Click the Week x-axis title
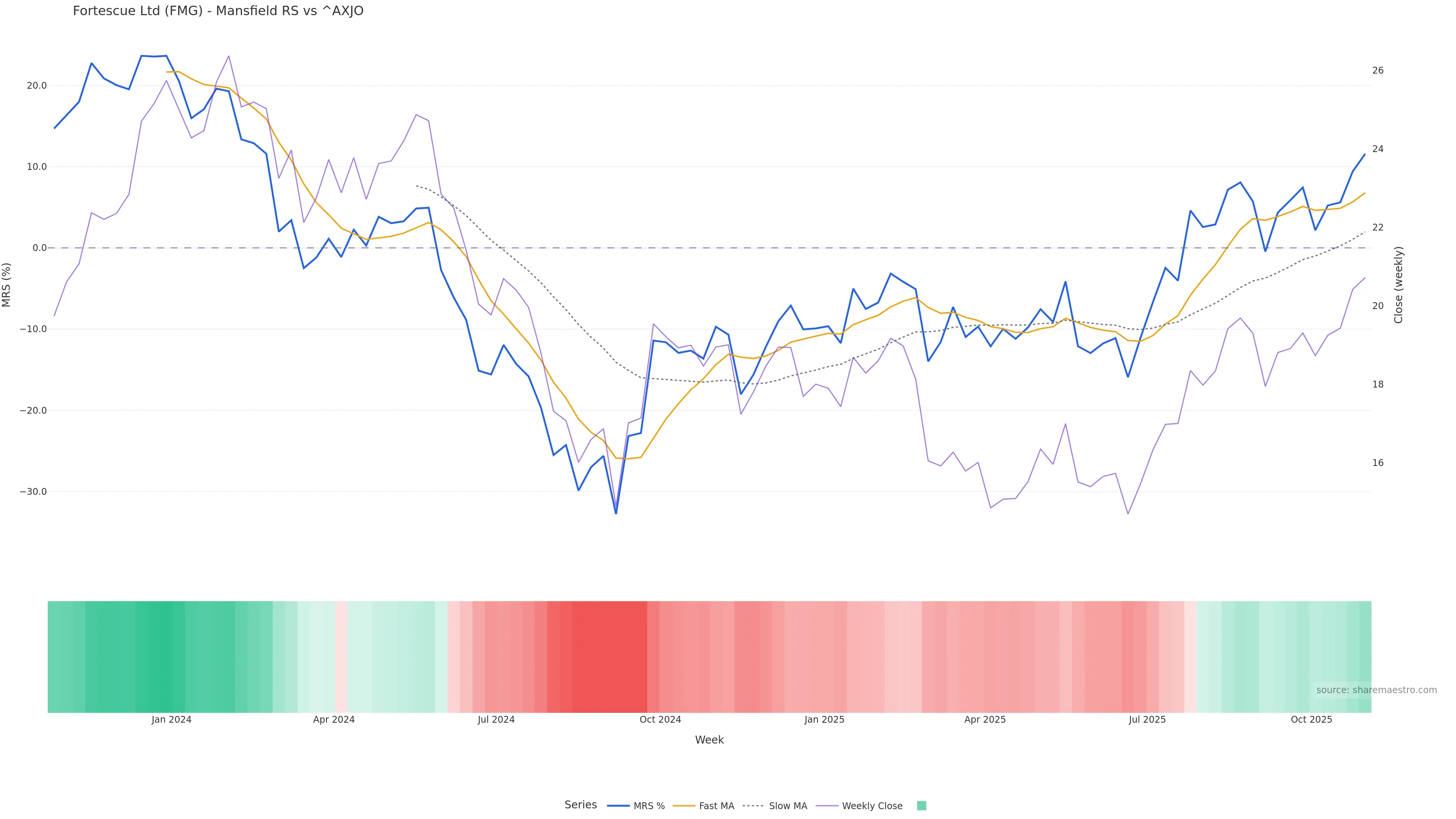The width and height of the screenshot is (1456, 819). (709, 740)
